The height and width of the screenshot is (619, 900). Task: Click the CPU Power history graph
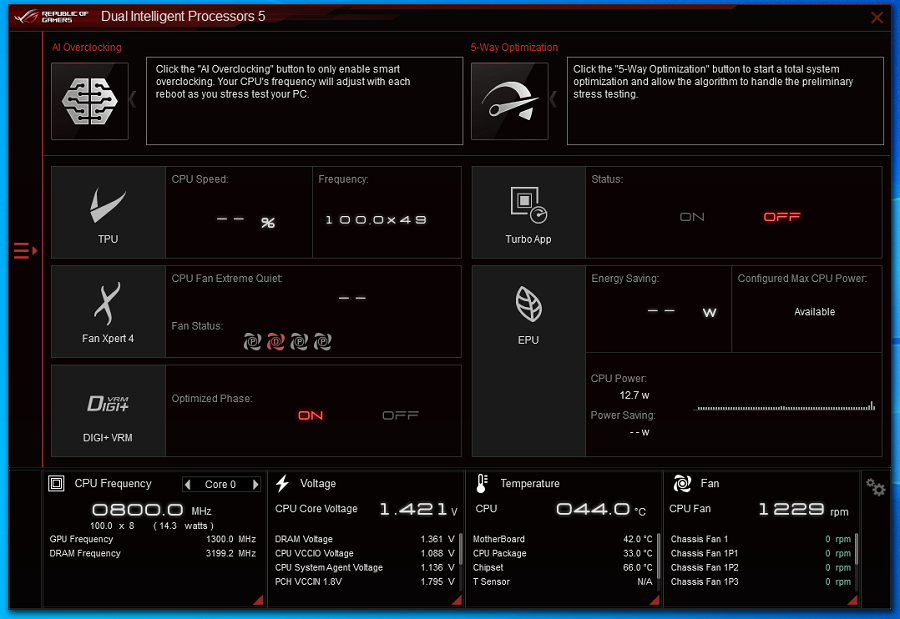[x=784, y=407]
